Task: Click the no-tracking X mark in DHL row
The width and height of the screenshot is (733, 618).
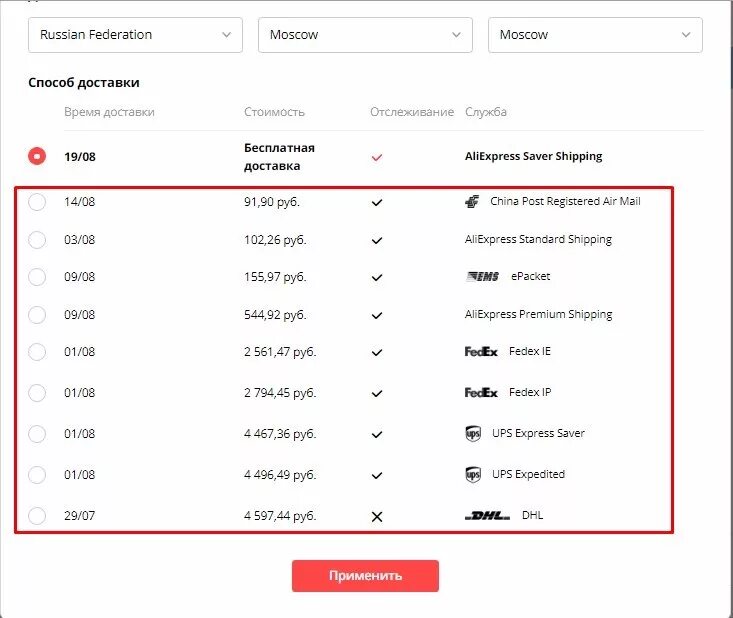Action: (x=377, y=517)
